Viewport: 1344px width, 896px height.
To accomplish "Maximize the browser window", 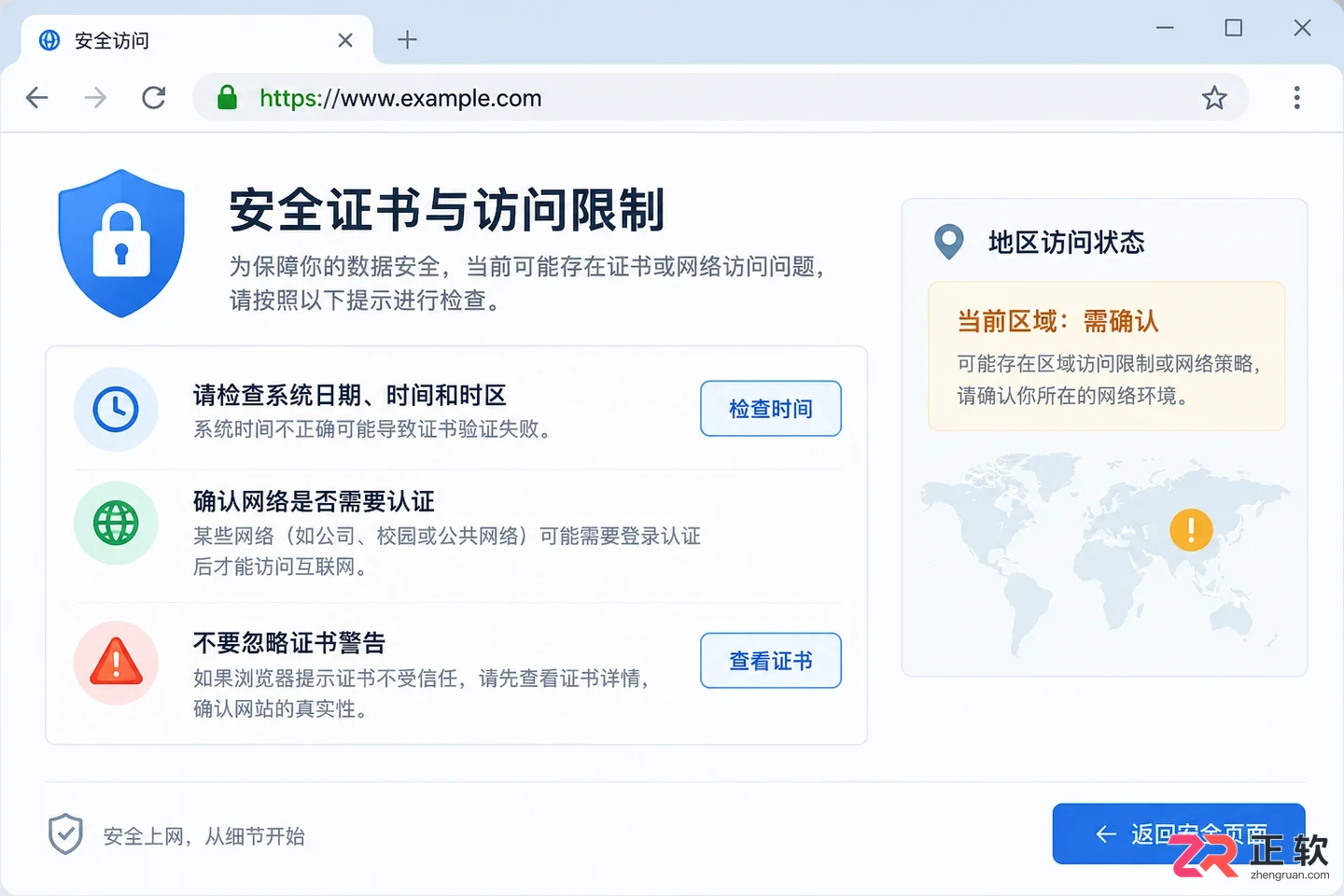I will 1234,28.
